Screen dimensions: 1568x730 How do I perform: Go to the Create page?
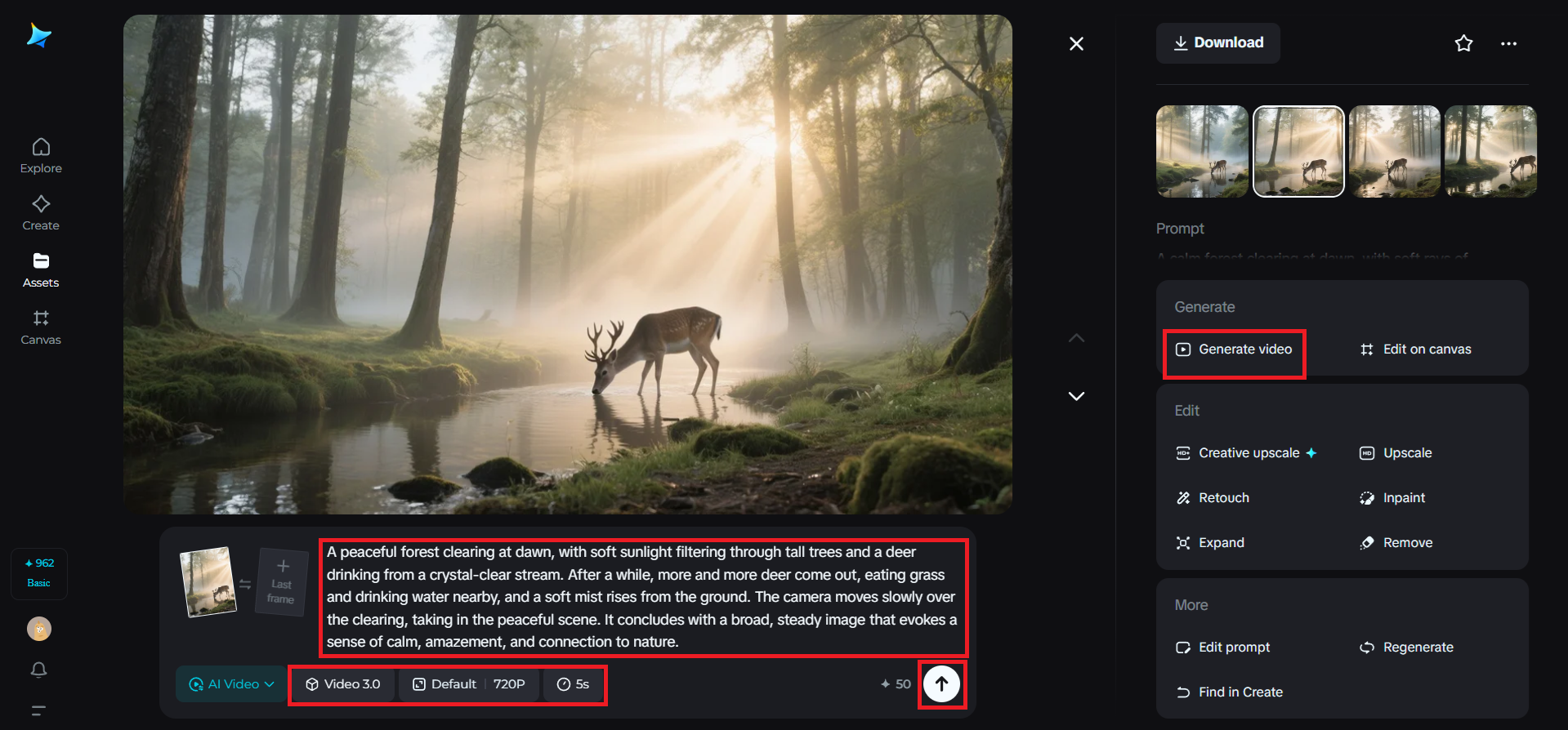pyautogui.click(x=41, y=213)
